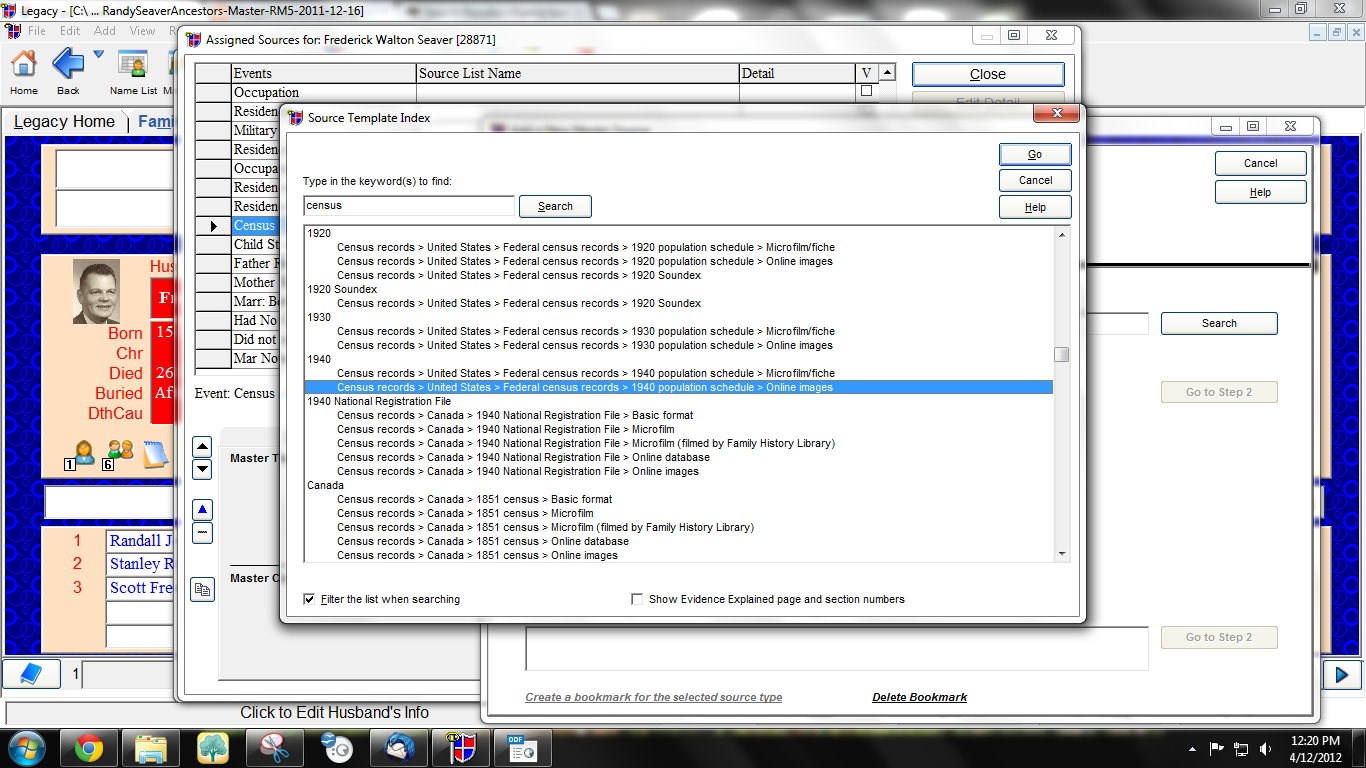The image size is (1366, 768).
Task: Open the Legacy shield icon in taskbar
Action: pos(461,748)
